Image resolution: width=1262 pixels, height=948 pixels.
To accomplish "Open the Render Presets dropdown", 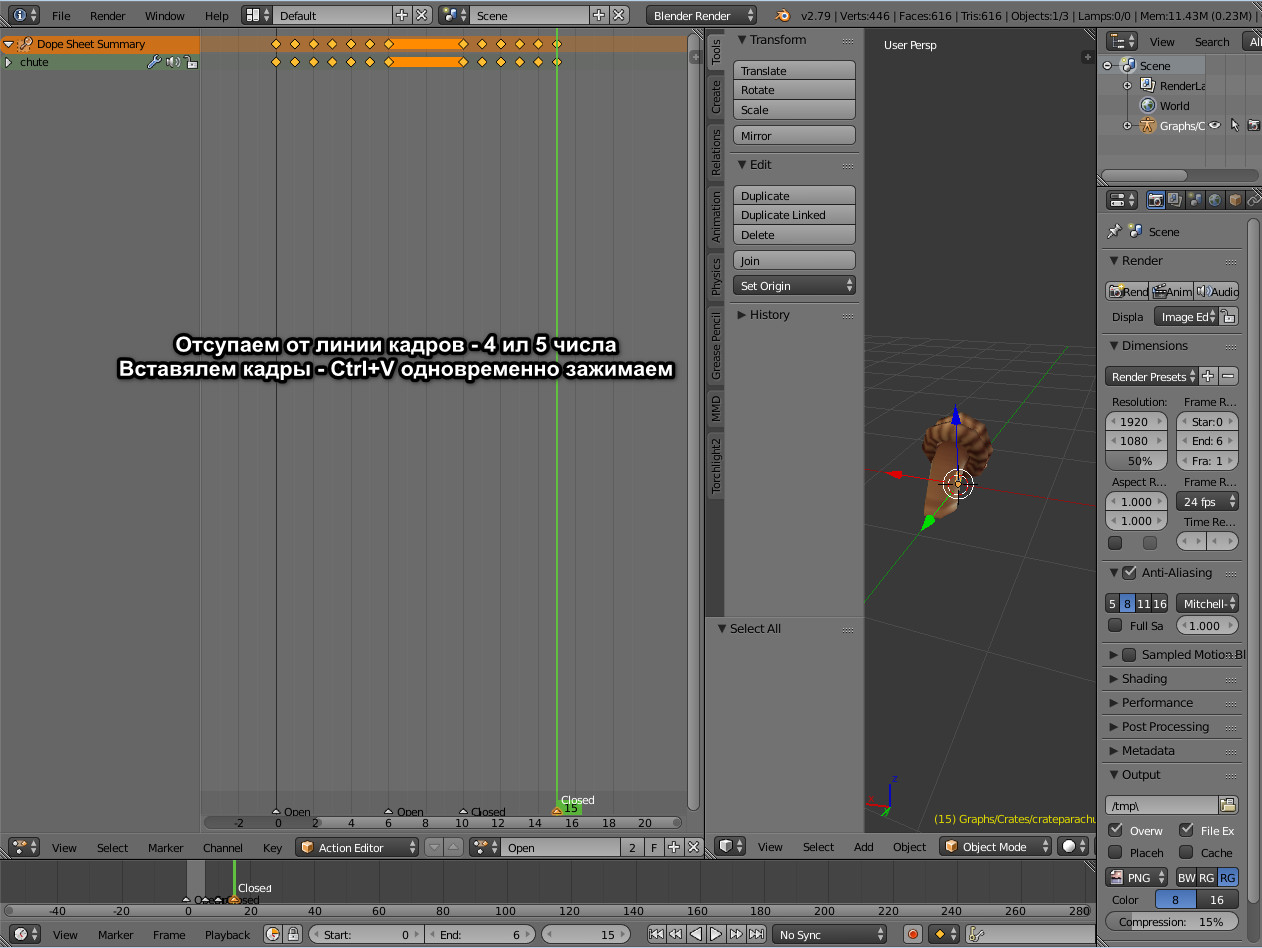I will (1151, 376).
